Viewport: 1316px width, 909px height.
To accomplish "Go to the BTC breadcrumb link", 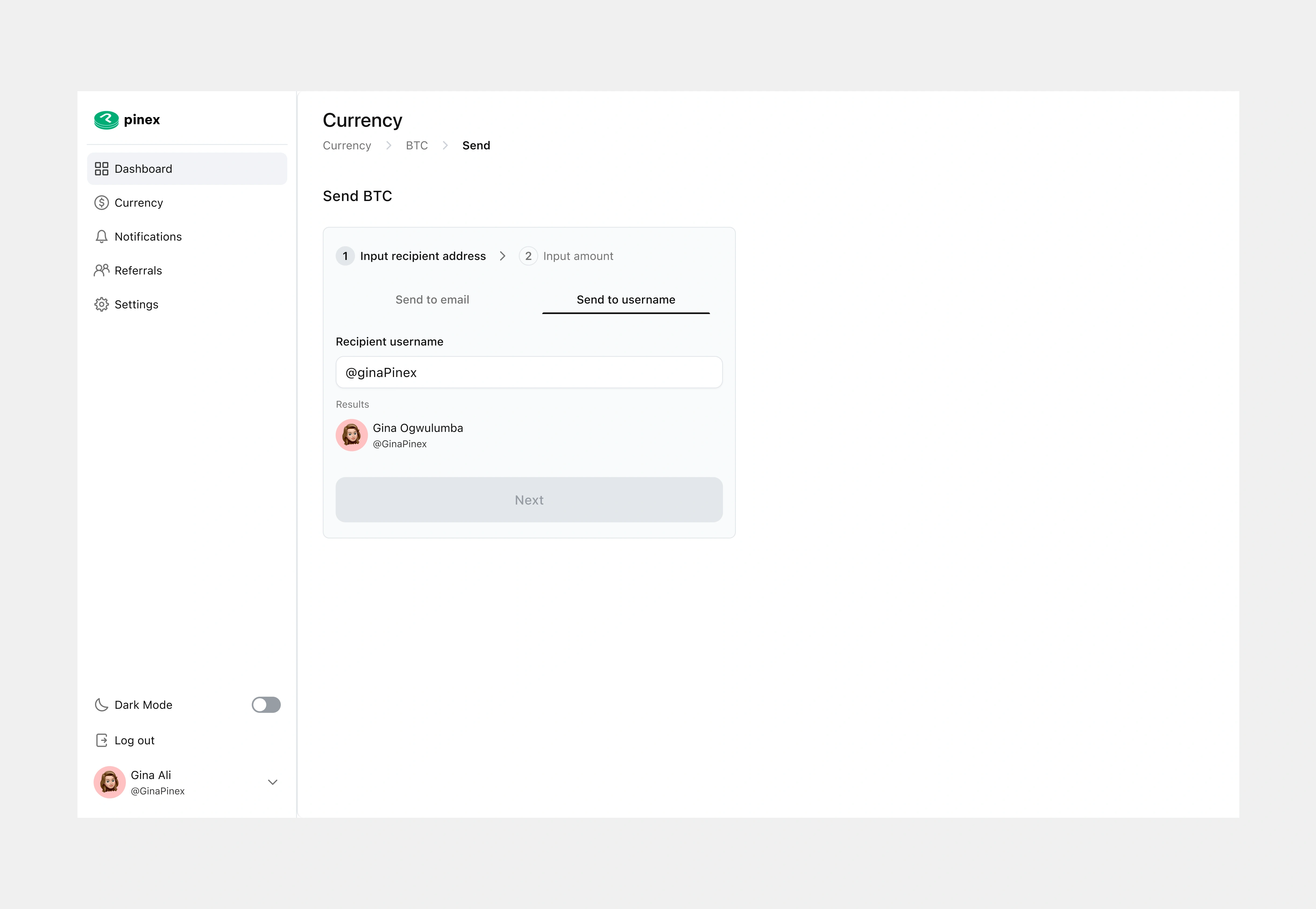I will pos(417,145).
